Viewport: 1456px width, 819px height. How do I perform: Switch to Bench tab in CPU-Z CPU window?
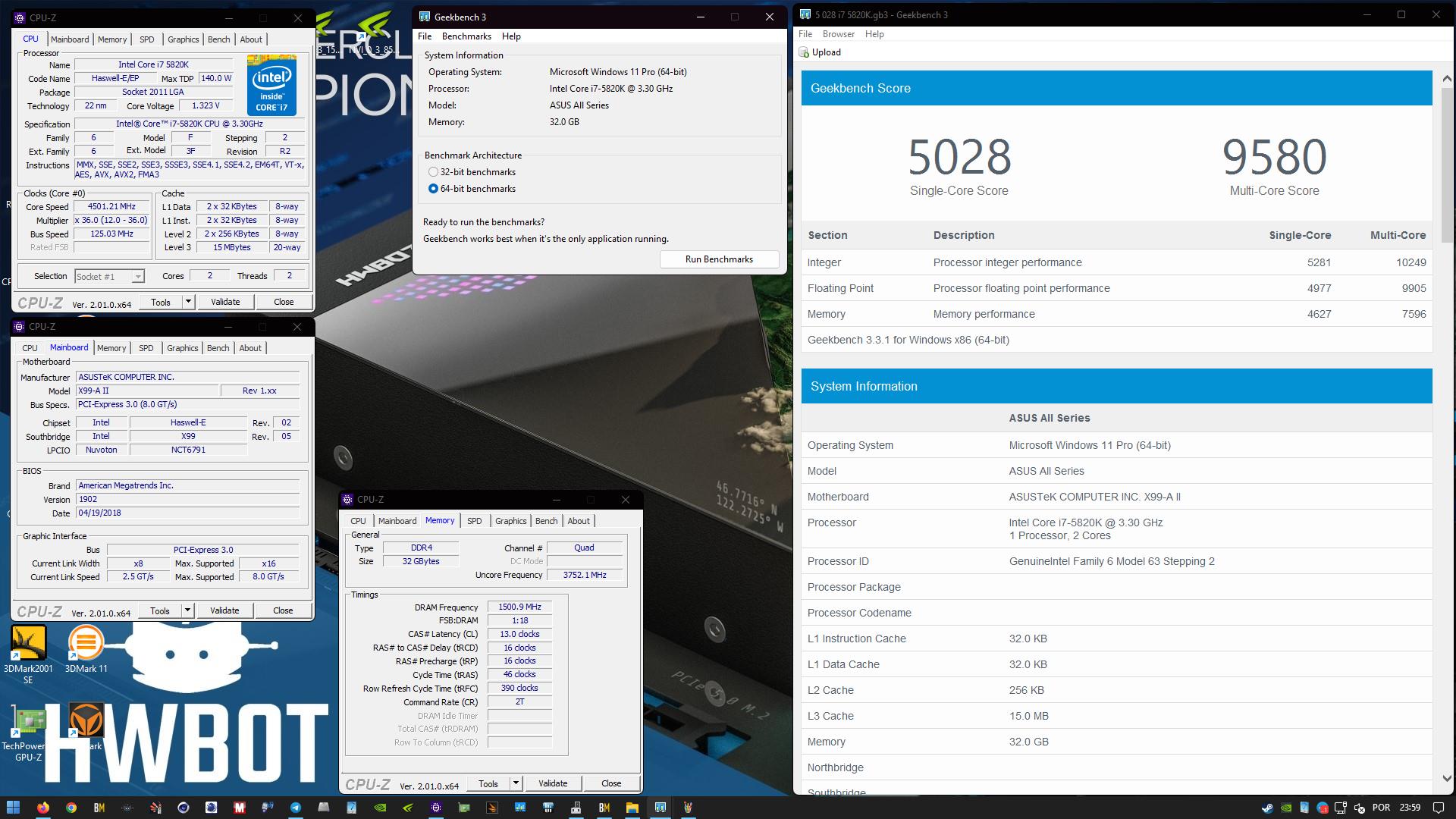click(218, 39)
